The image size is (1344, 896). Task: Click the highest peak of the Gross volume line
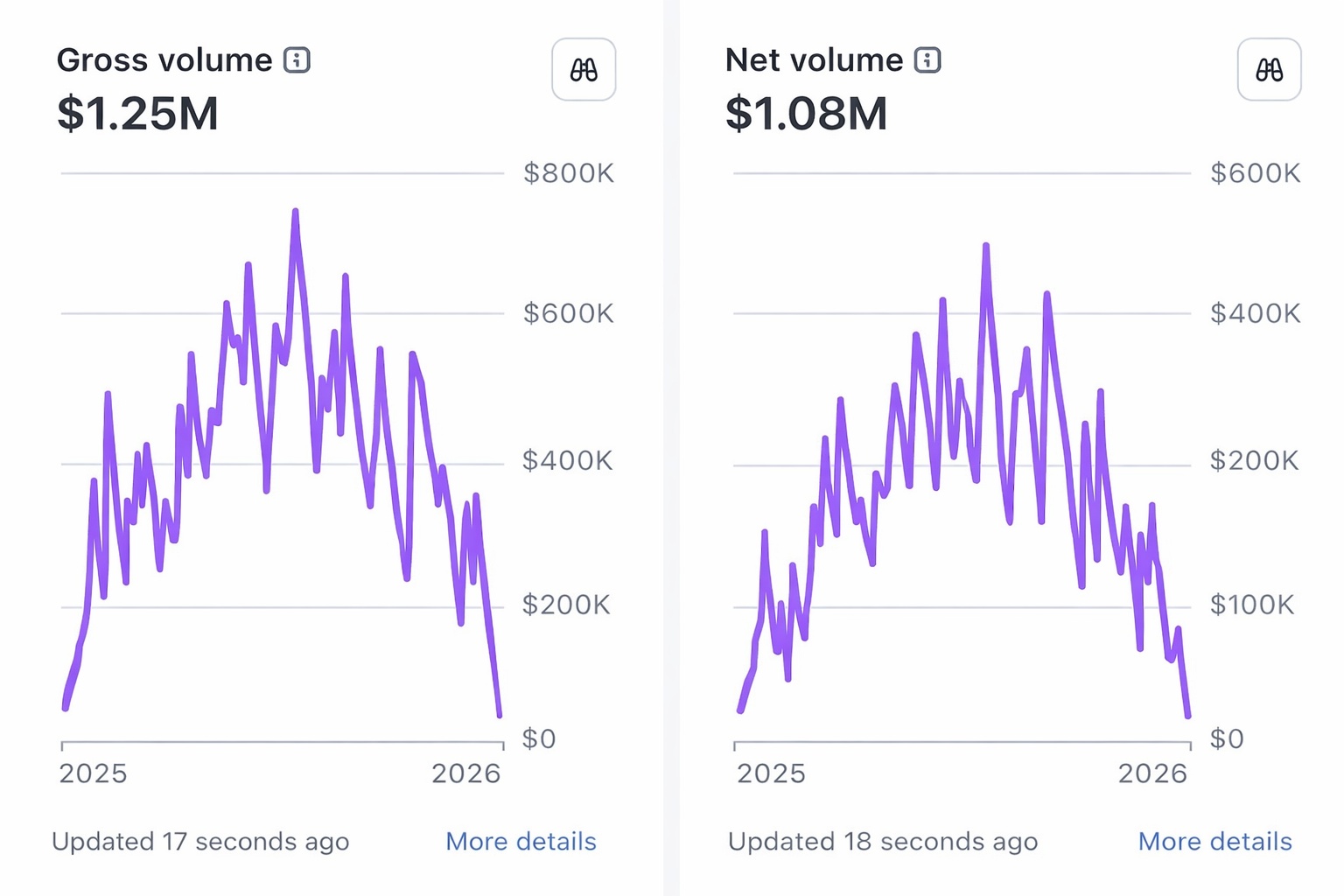(x=296, y=212)
